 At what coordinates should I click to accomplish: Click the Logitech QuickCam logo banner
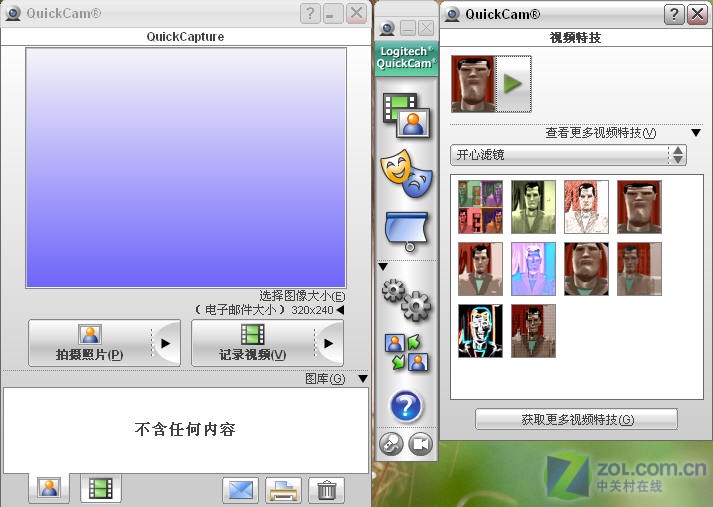(x=406, y=58)
